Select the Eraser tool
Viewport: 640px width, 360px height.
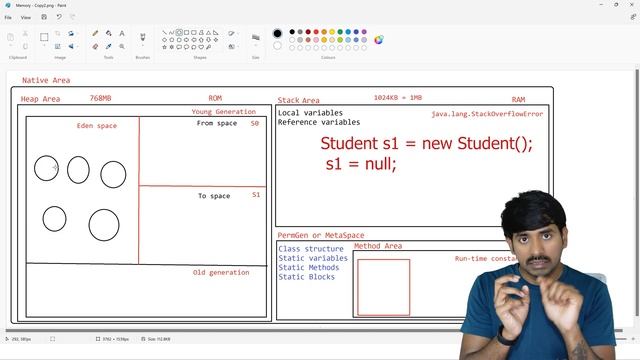point(95,47)
